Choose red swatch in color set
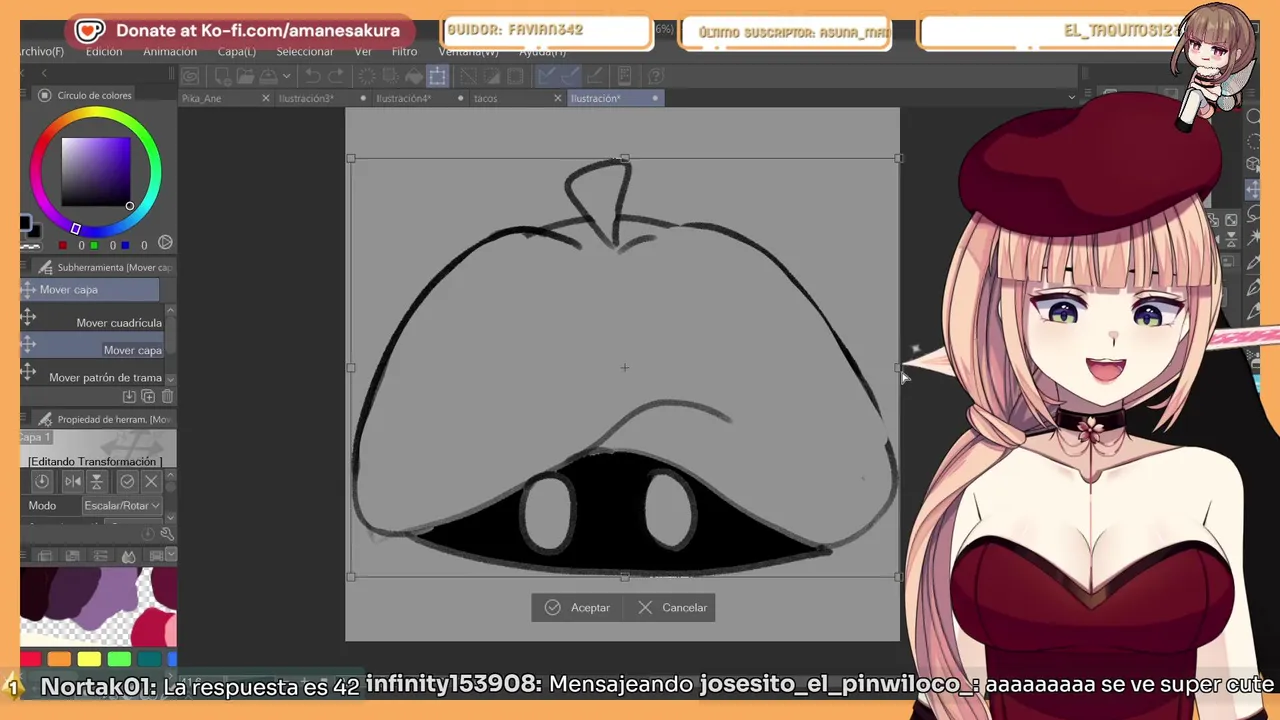Viewport: 1280px width, 720px height. (30, 658)
